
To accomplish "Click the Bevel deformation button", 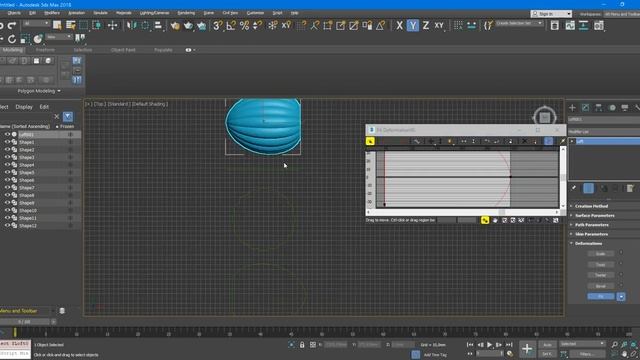I will tap(600, 286).
